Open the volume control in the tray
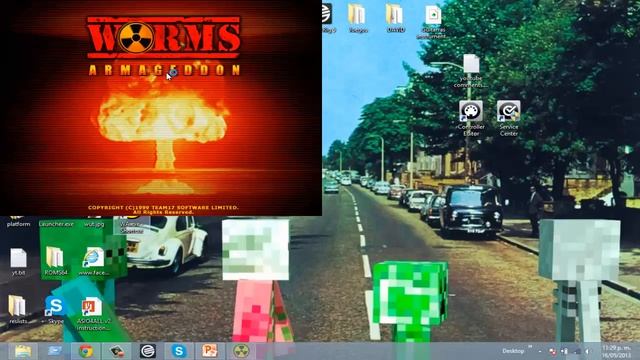 coord(588,351)
